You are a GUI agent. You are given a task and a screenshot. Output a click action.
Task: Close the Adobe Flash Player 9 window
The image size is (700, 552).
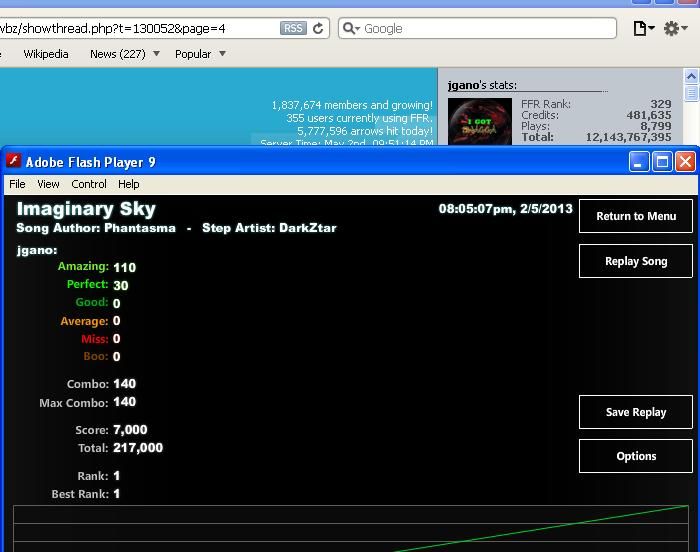[x=685, y=161]
